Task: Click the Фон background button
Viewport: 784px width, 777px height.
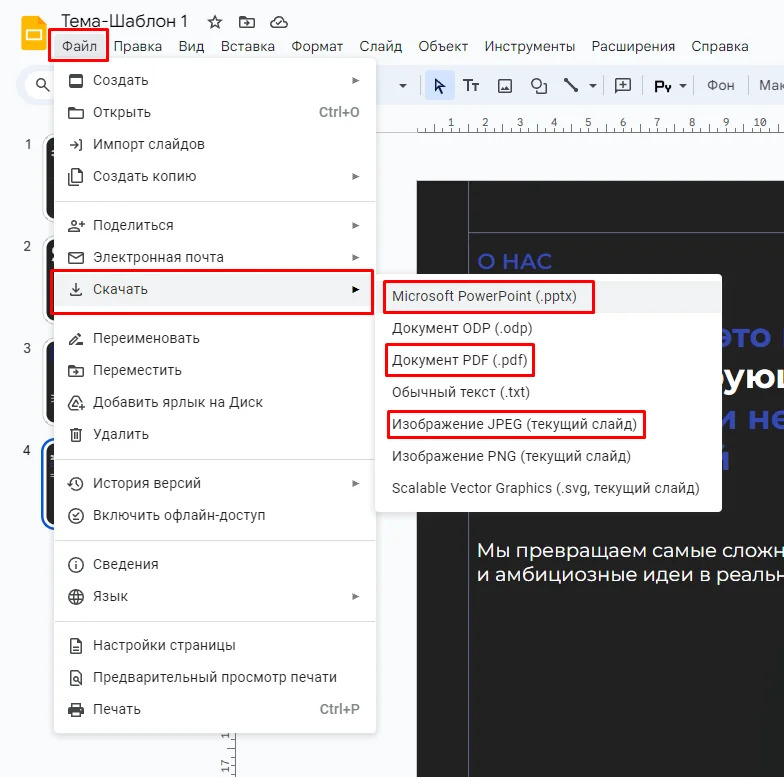Action: click(720, 86)
